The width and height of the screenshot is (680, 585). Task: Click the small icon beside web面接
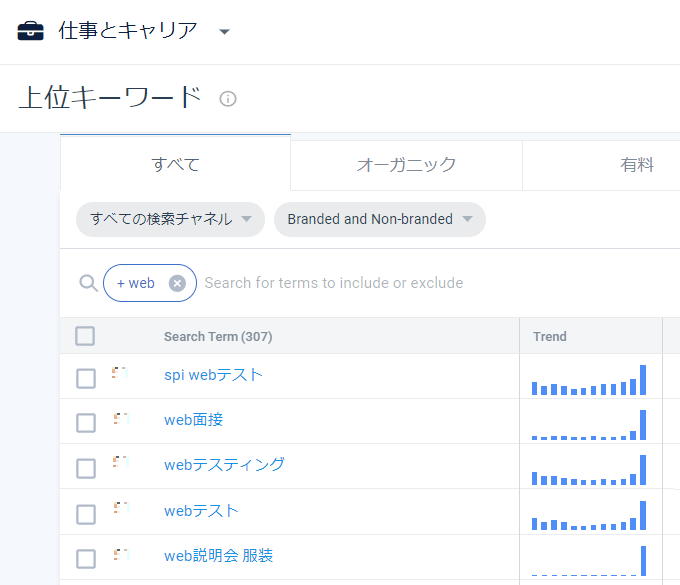120,420
